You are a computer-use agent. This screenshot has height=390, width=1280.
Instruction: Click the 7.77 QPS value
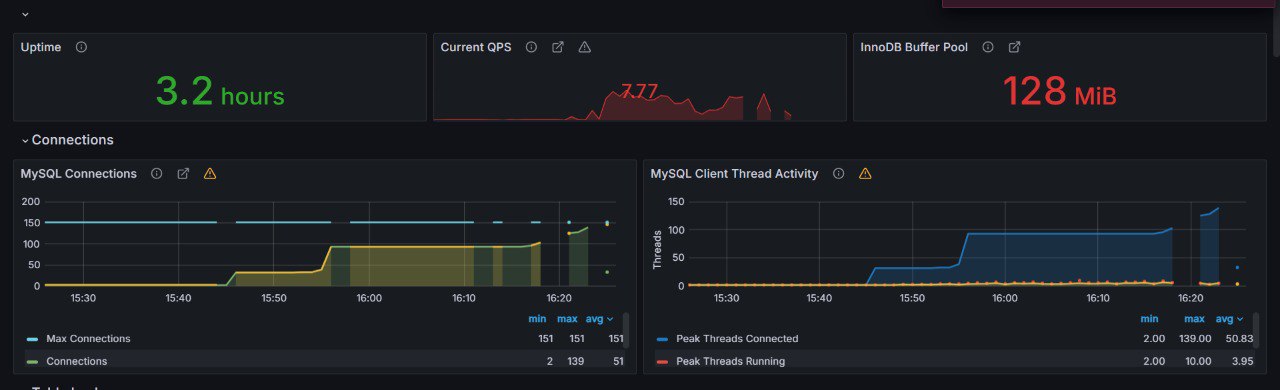(639, 91)
